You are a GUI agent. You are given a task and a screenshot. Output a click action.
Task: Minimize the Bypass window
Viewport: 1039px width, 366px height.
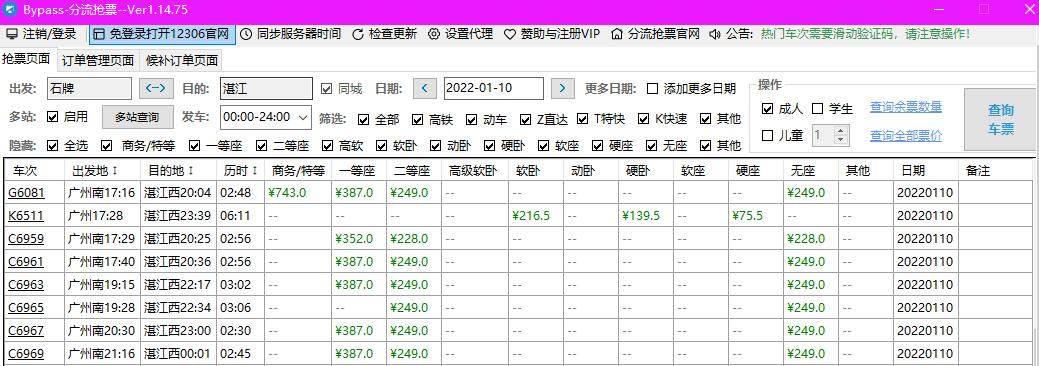click(x=938, y=9)
